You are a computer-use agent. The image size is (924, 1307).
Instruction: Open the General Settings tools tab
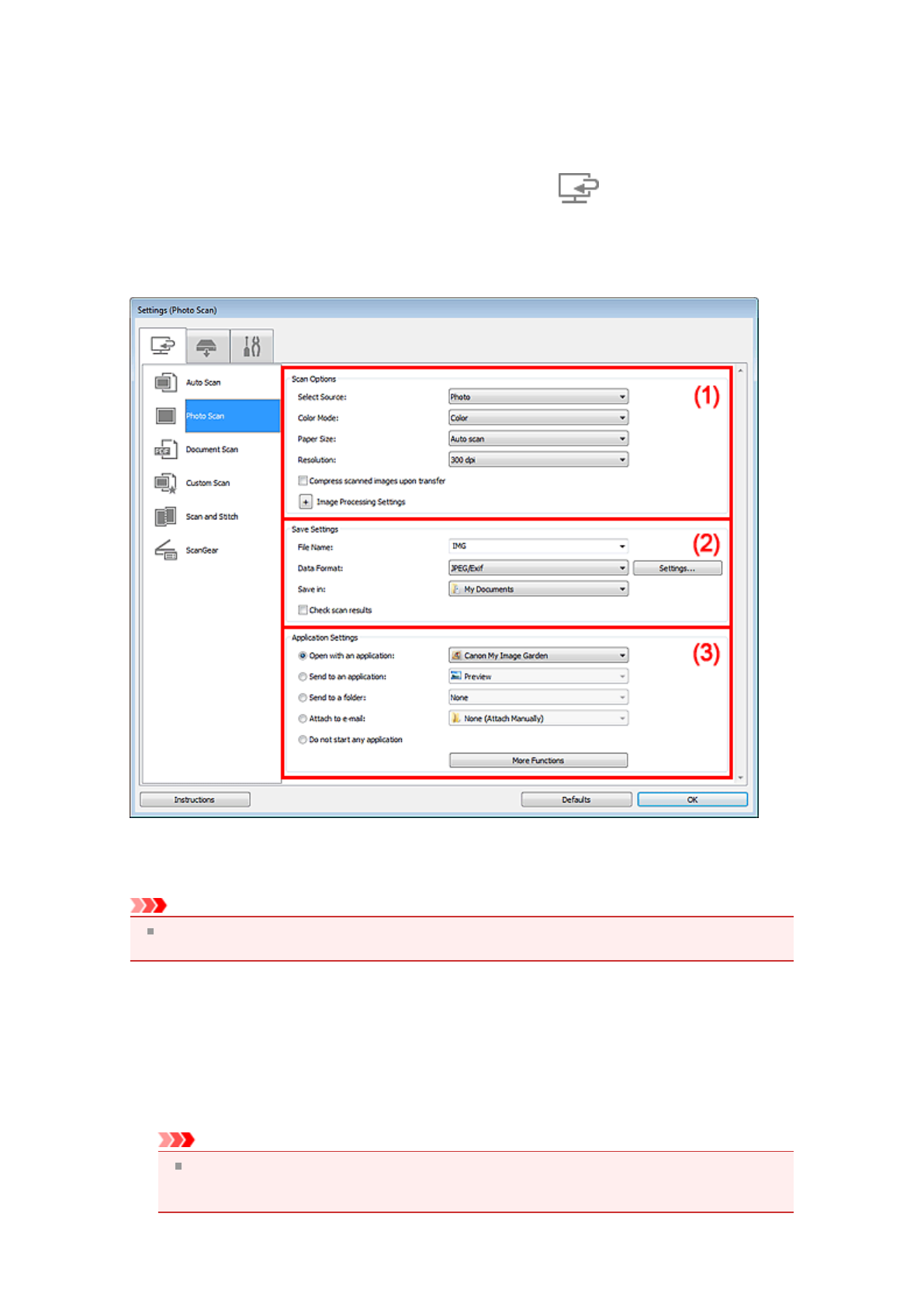[251, 347]
